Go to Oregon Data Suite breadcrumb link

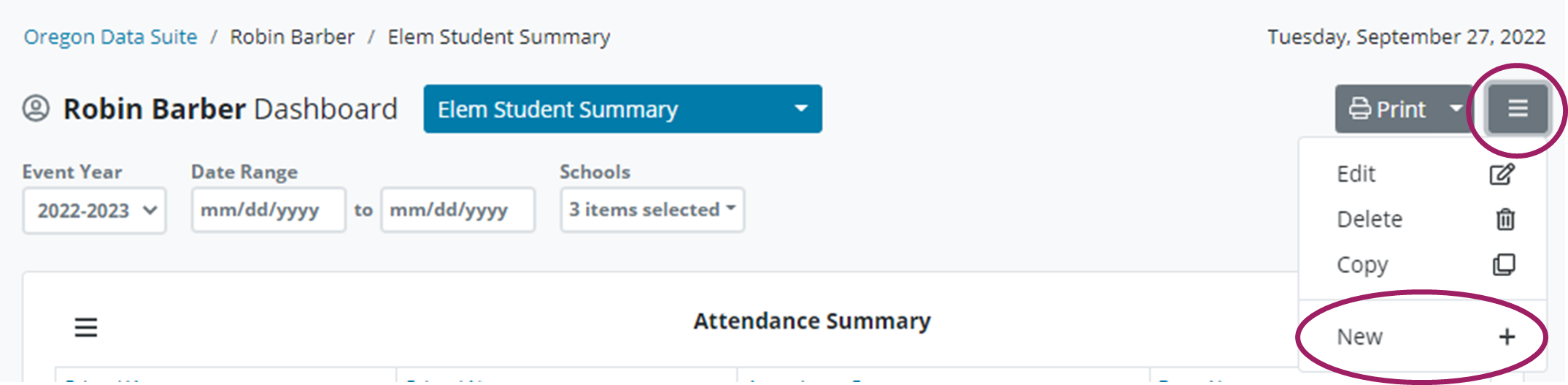click(x=110, y=37)
